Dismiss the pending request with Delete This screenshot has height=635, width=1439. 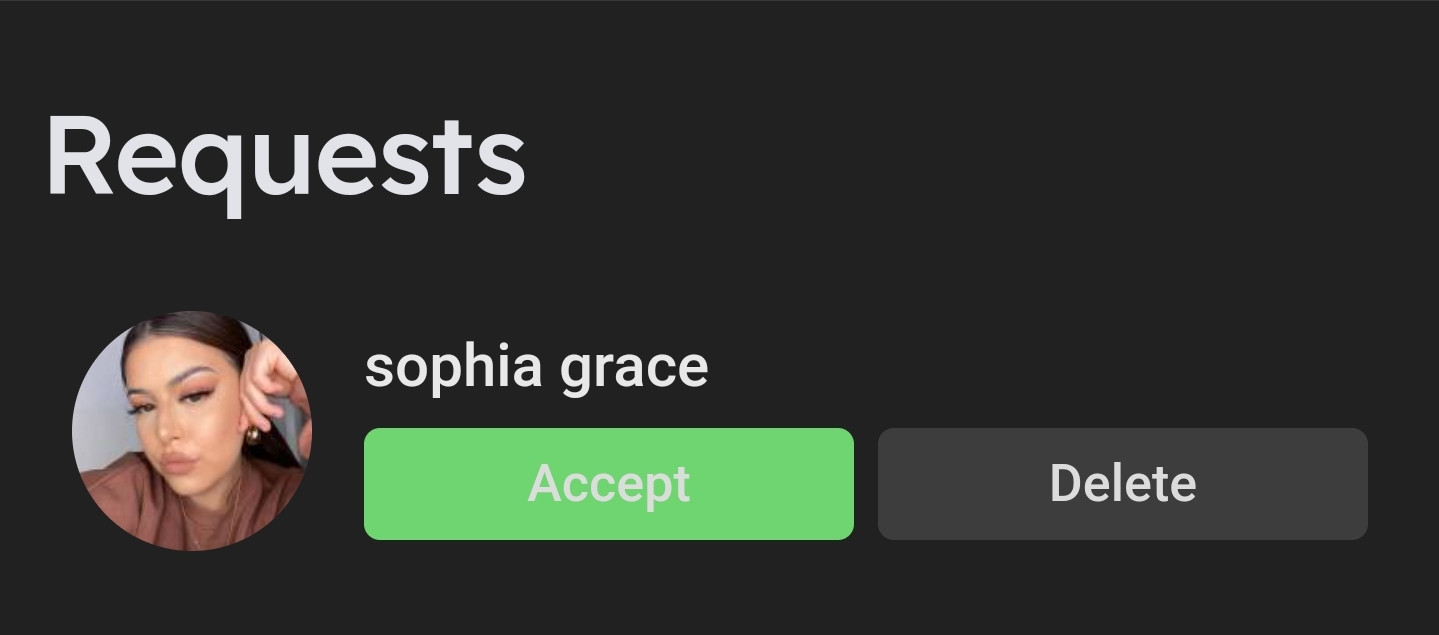[1122, 484]
